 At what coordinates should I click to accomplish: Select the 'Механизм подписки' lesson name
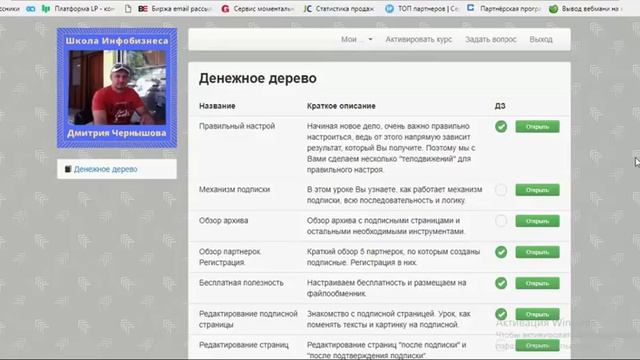tap(234, 189)
